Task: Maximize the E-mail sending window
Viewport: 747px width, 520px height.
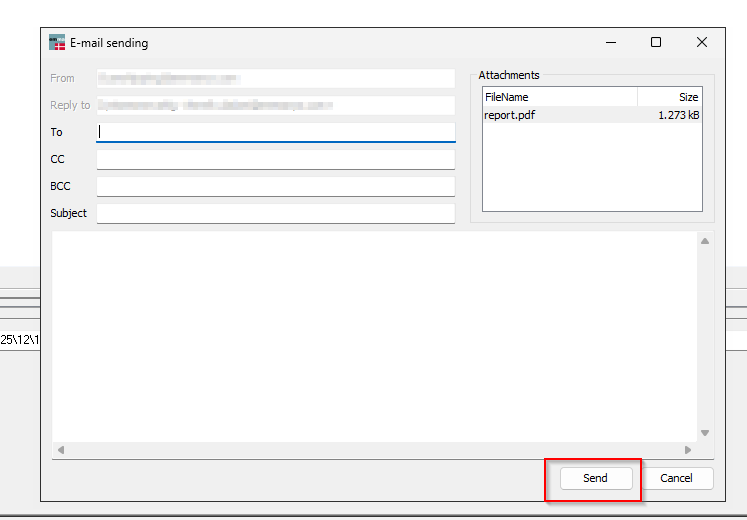Action: [x=656, y=43]
